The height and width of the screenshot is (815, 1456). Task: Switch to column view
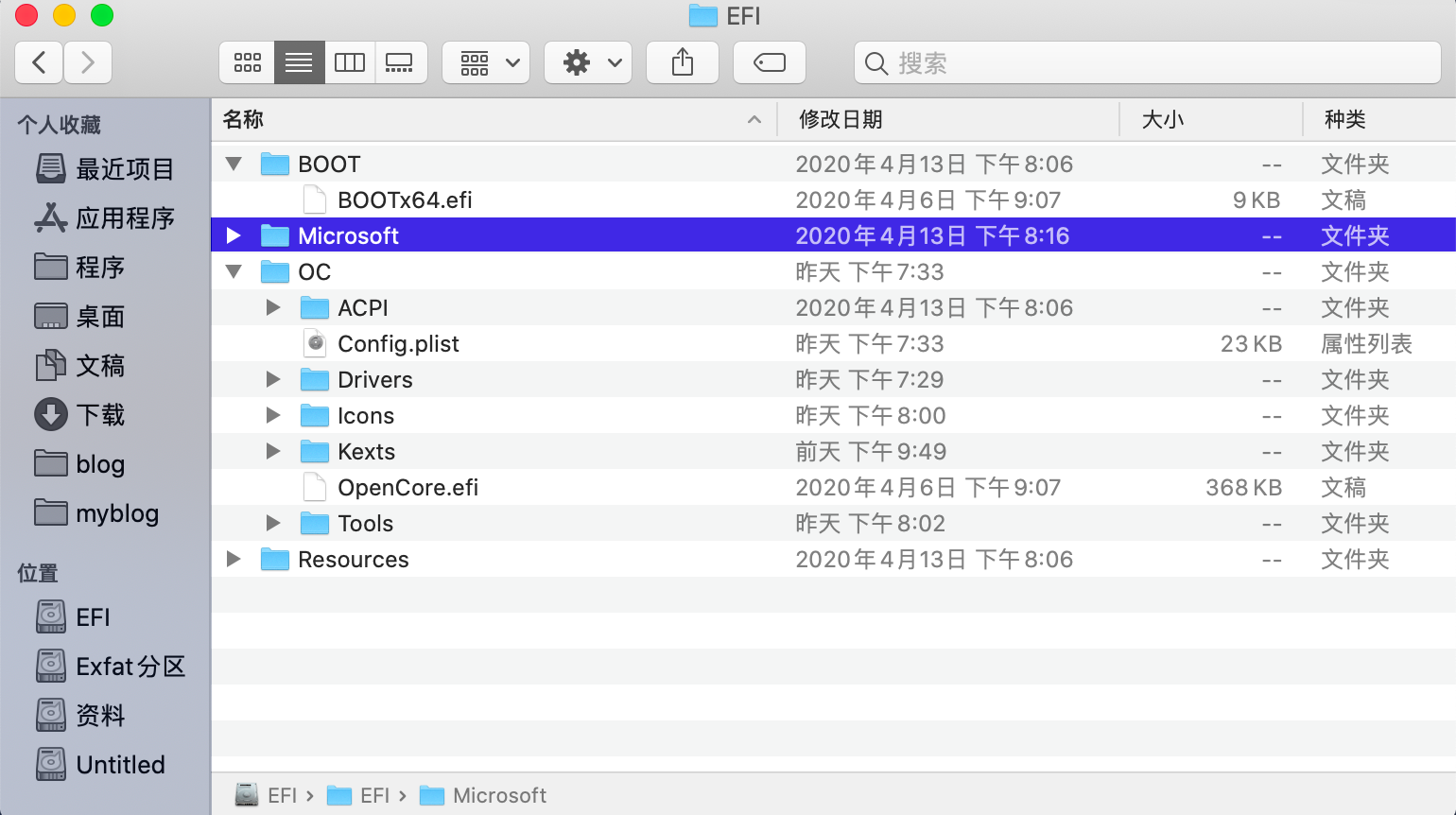pyautogui.click(x=350, y=62)
